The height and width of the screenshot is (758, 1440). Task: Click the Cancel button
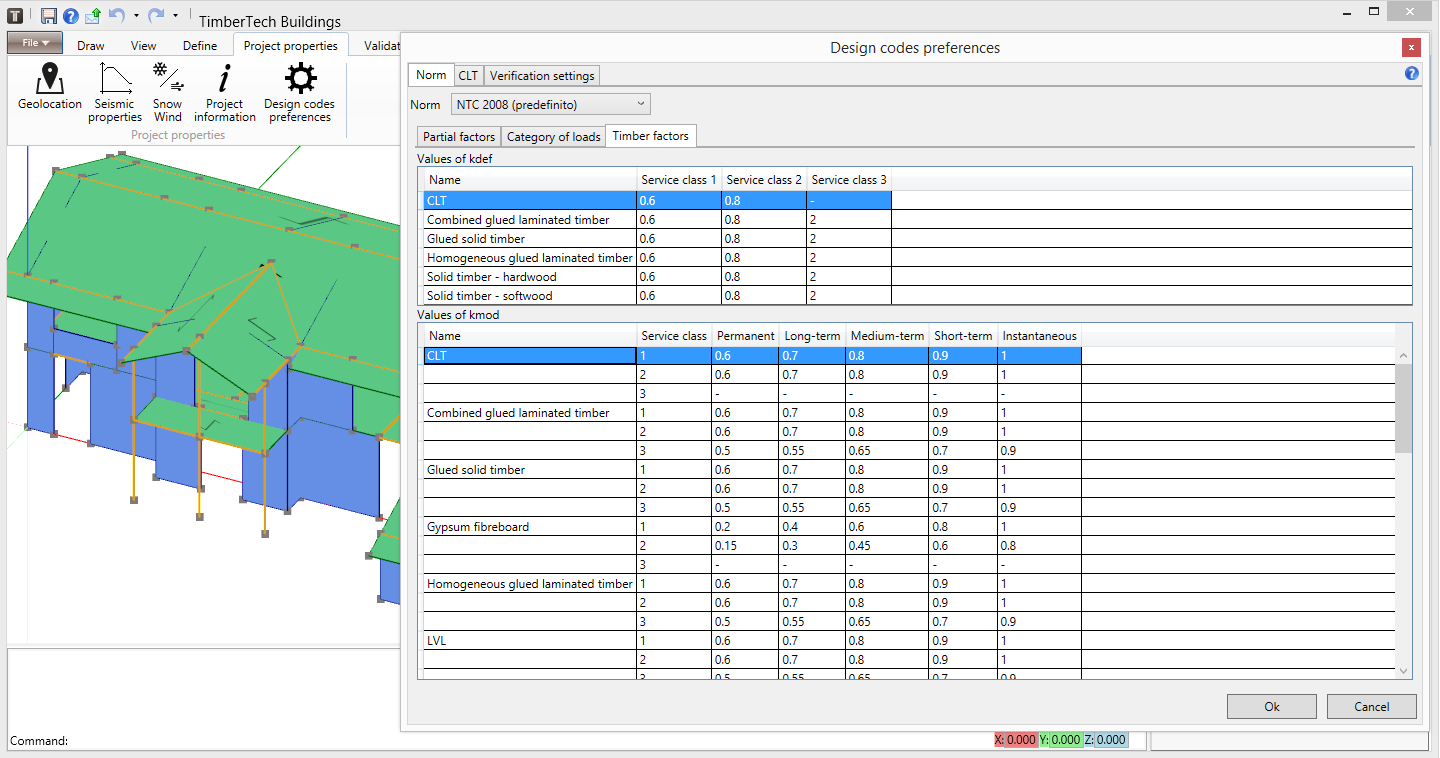pos(1372,706)
